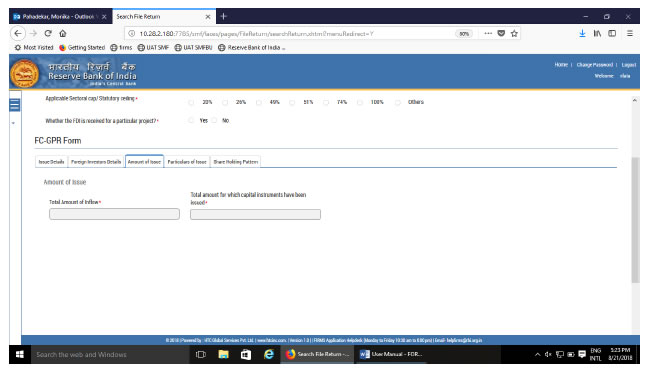The width and height of the screenshot is (649, 373).
Task: Click the Total Amount of Inflow field
Action: (x=114, y=214)
